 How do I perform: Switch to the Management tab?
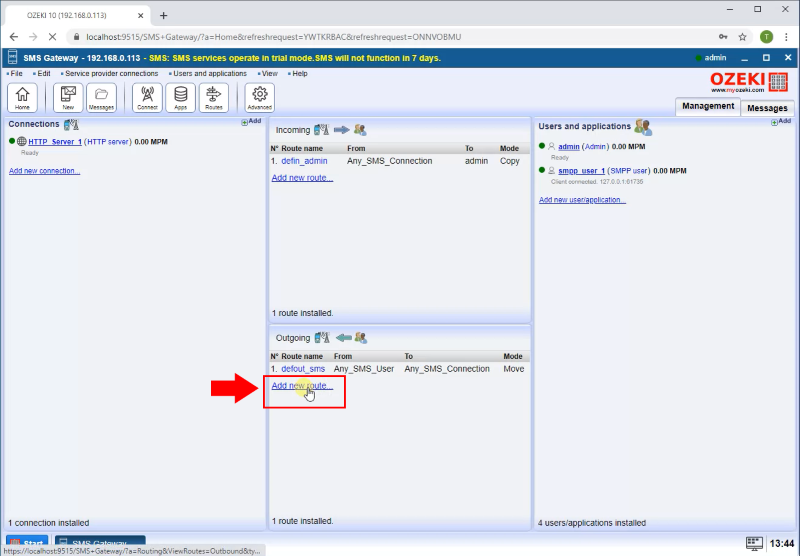(x=708, y=106)
